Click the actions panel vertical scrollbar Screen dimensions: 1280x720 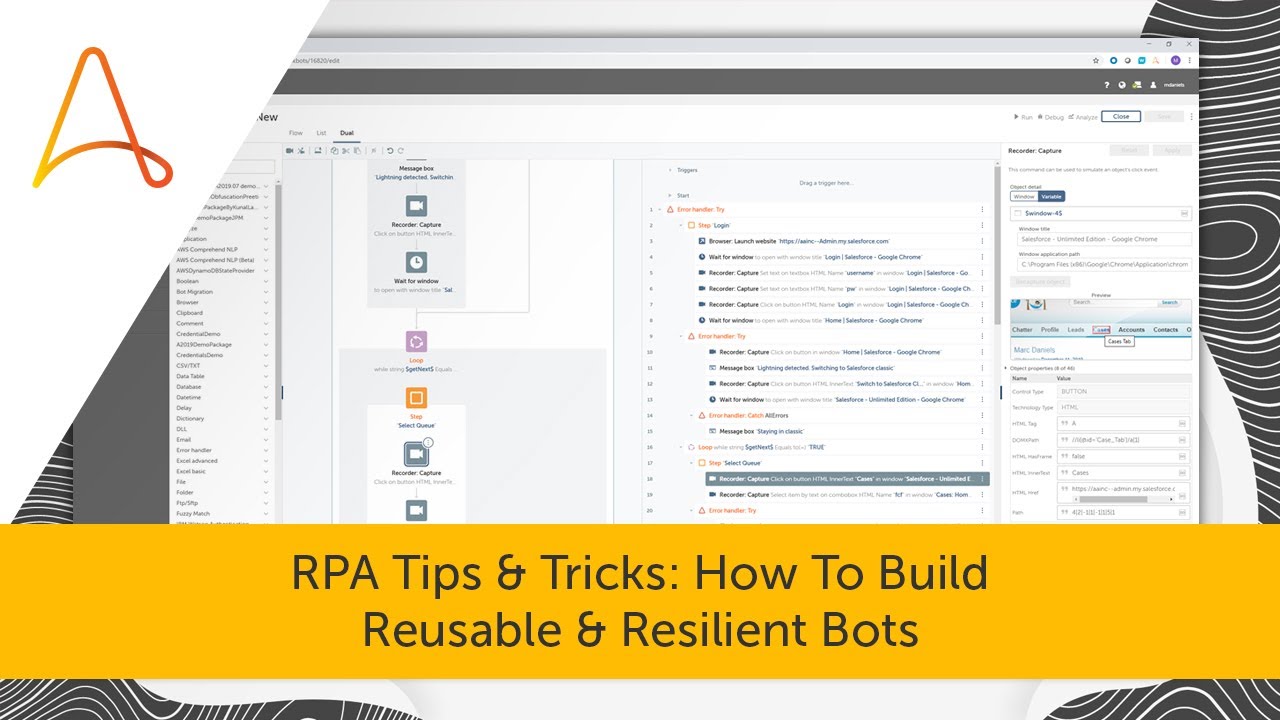click(279, 300)
